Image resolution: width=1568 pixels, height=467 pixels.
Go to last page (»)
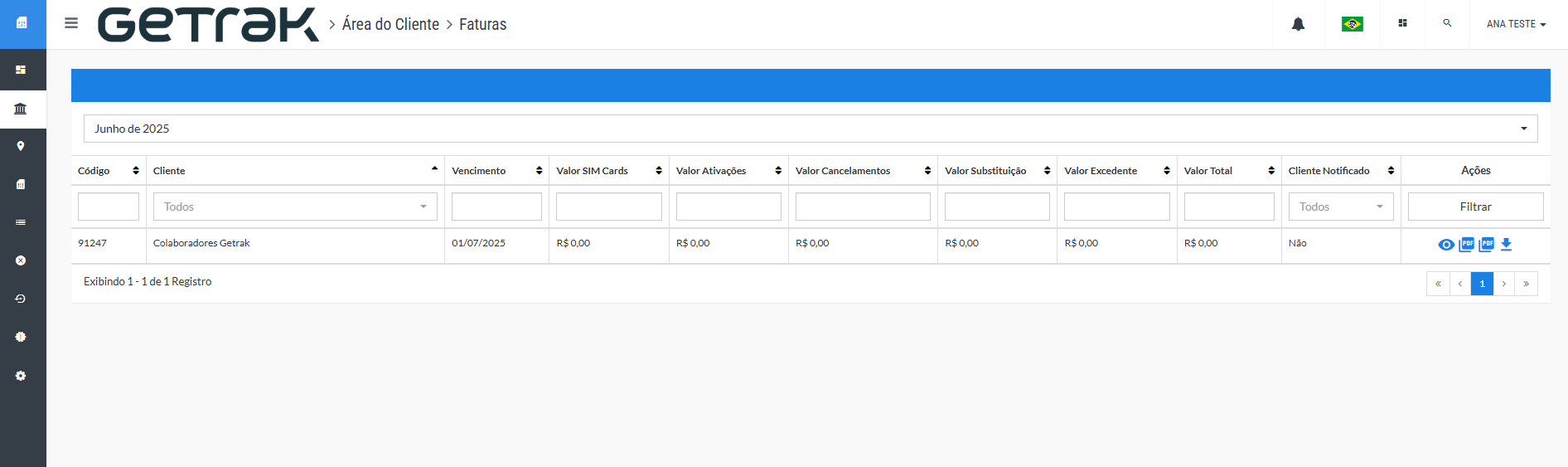[x=1527, y=284]
